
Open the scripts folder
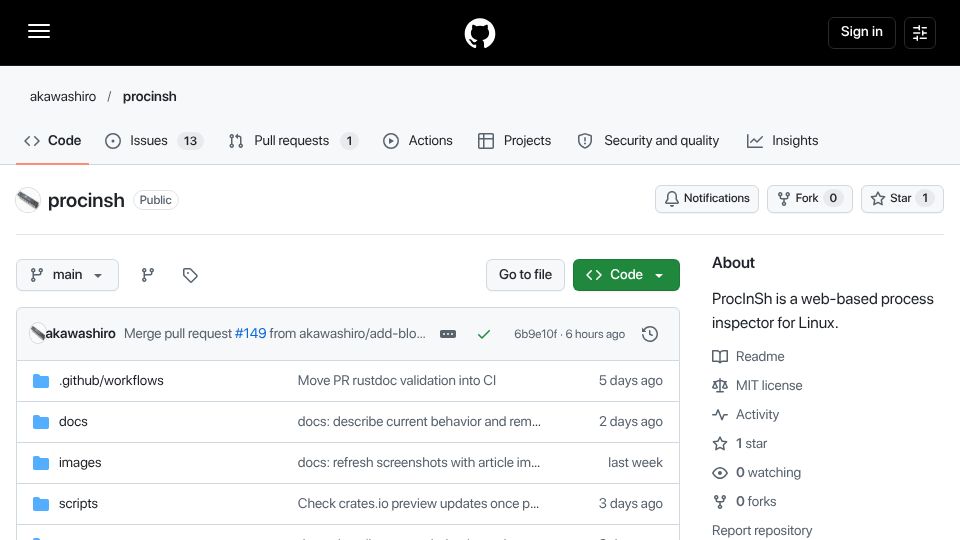tap(78, 504)
